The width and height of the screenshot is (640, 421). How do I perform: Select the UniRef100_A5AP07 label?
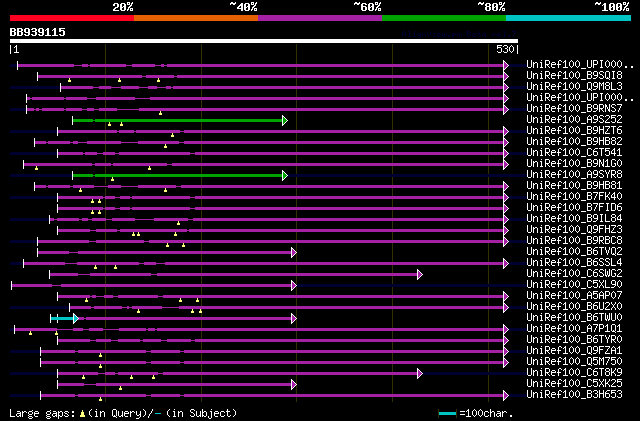(x=574, y=296)
